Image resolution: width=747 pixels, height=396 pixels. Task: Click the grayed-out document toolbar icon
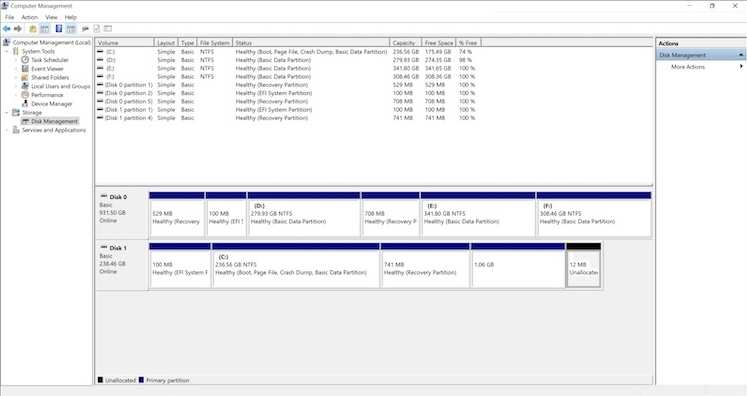(x=97, y=29)
